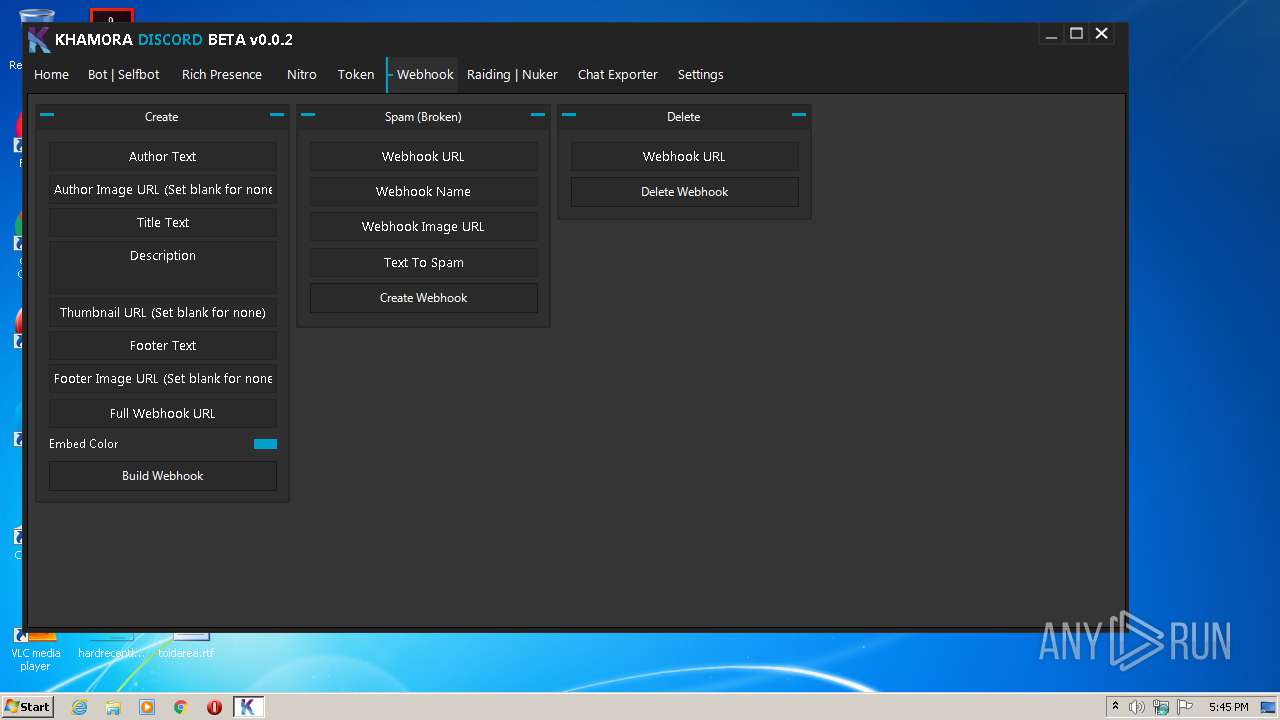Switch to Chat Exporter tab

tap(618, 75)
